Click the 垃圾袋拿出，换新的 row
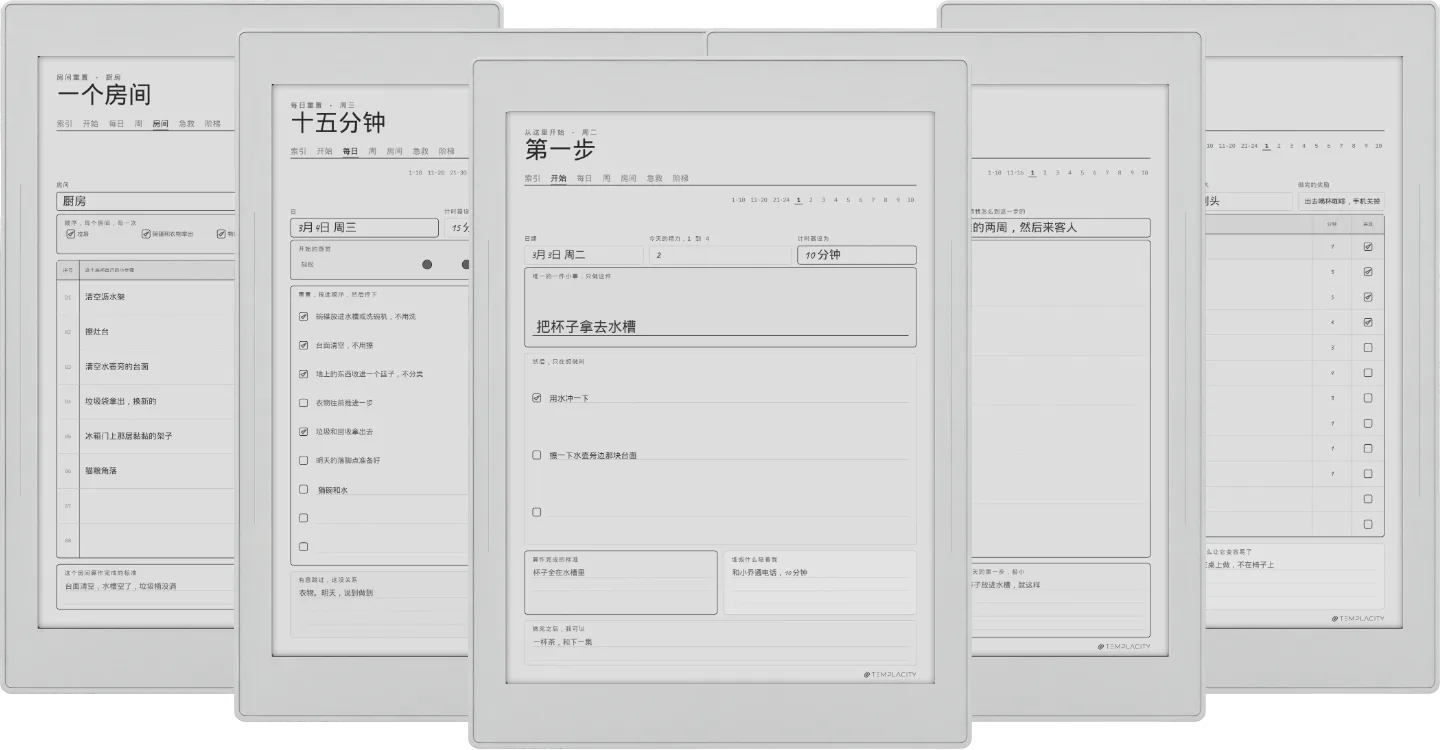This screenshot has width=1440, height=750. pos(146,401)
